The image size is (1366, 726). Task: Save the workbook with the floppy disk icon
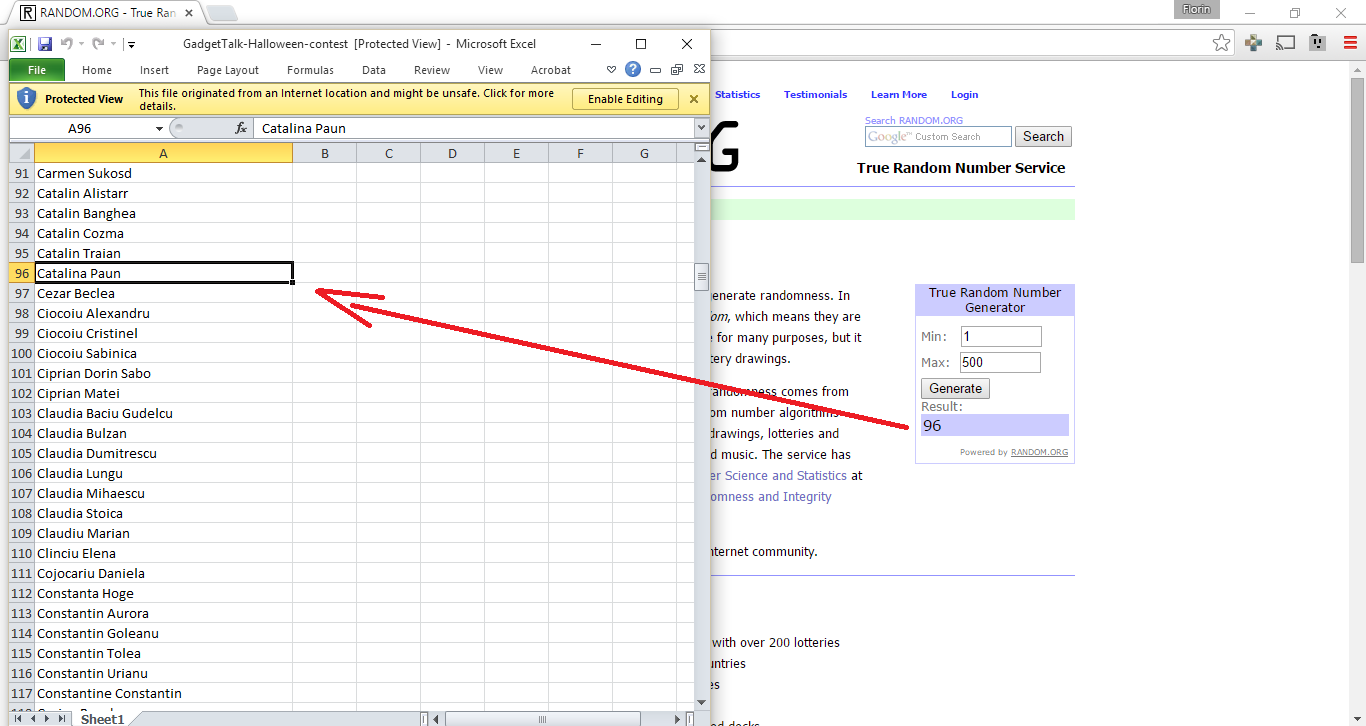click(44, 44)
